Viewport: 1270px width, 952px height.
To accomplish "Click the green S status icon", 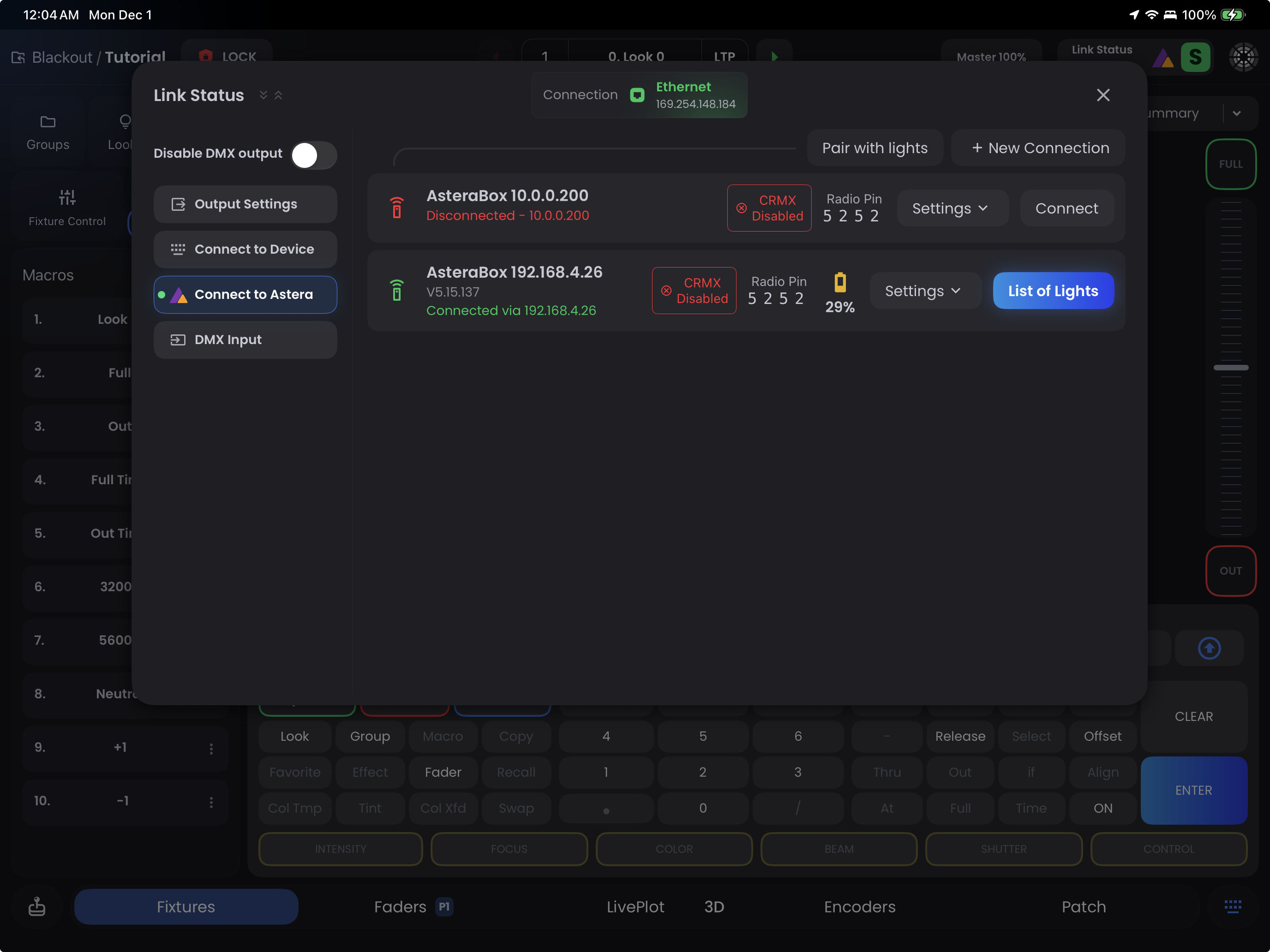I will pyautogui.click(x=1195, y=57).
